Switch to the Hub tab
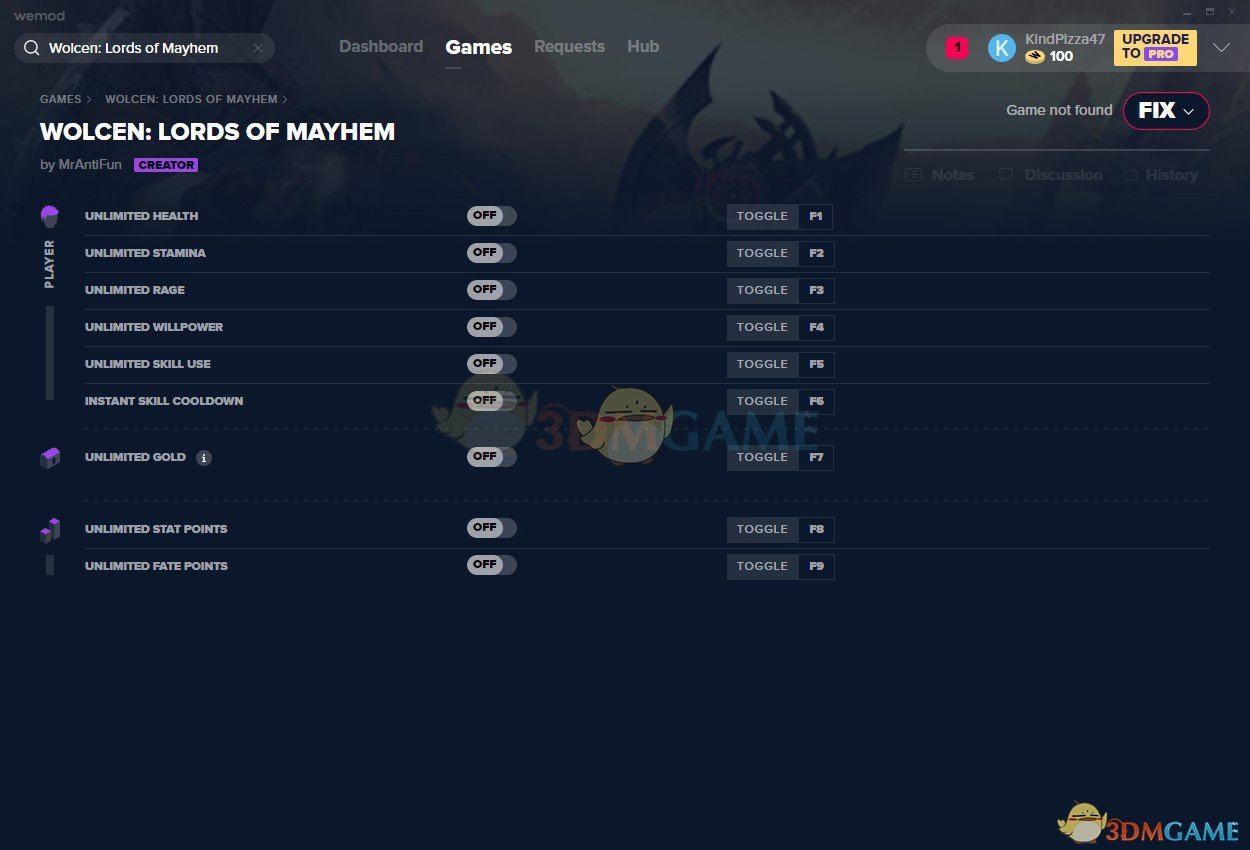1250x850 pixels. coord(642,47)
